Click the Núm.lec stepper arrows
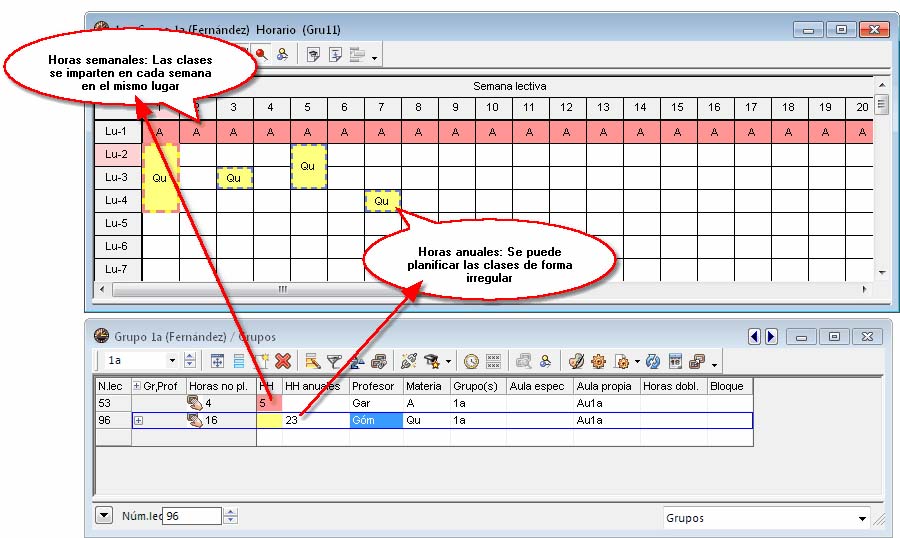This screenshot has height=538, width=900. coord(230,516)
